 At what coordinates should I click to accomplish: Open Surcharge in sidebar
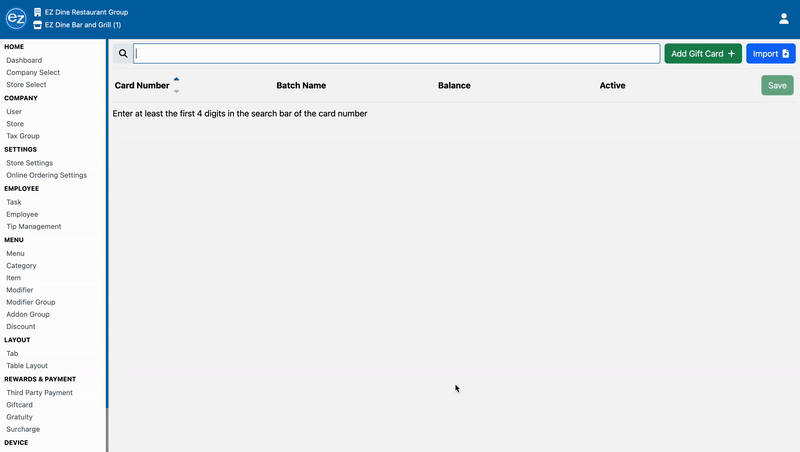pyautogui.click(x=23, y=430)
